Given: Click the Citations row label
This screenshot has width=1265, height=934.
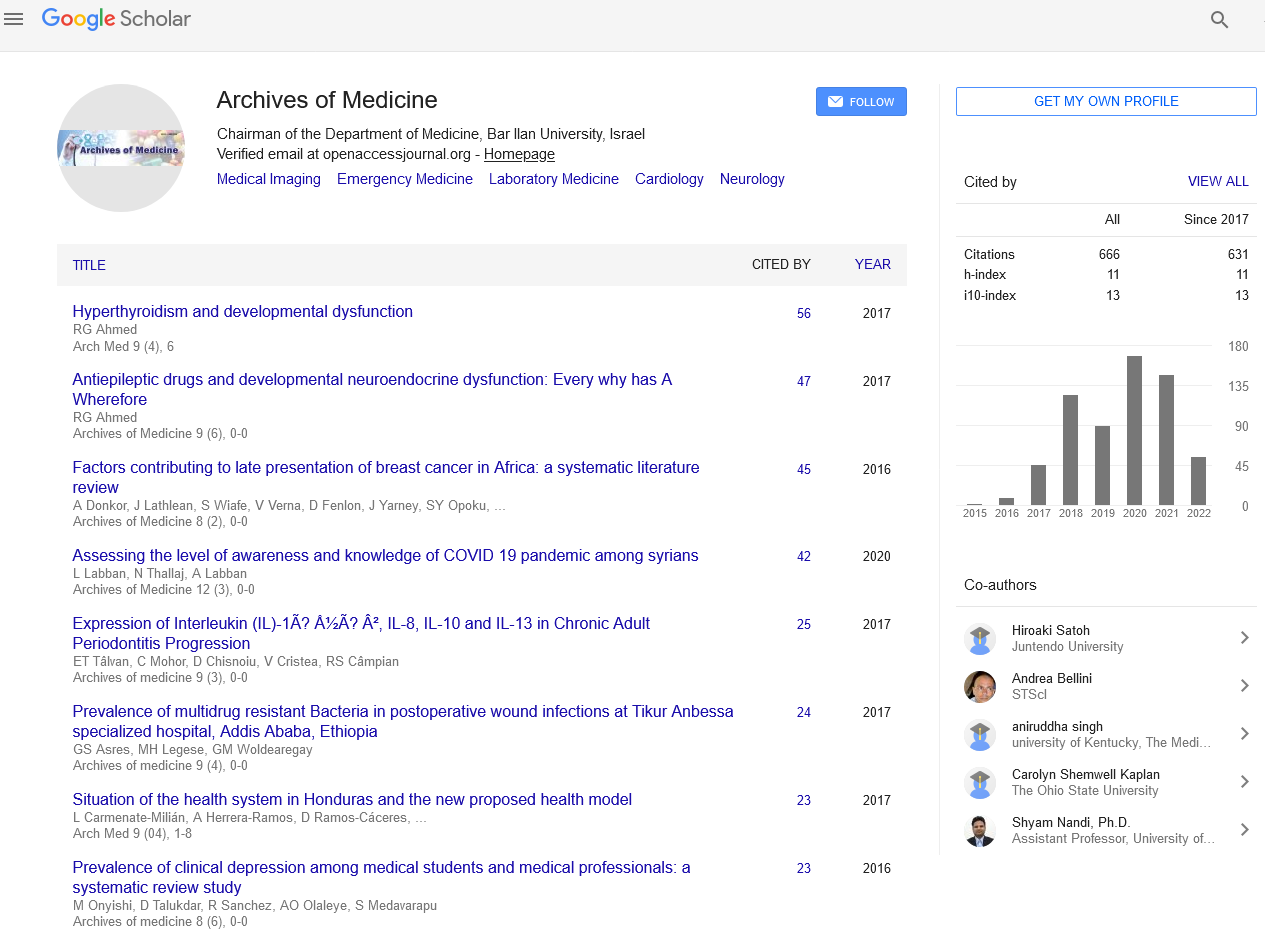Looking at the screenshot, I should point(989,255).
